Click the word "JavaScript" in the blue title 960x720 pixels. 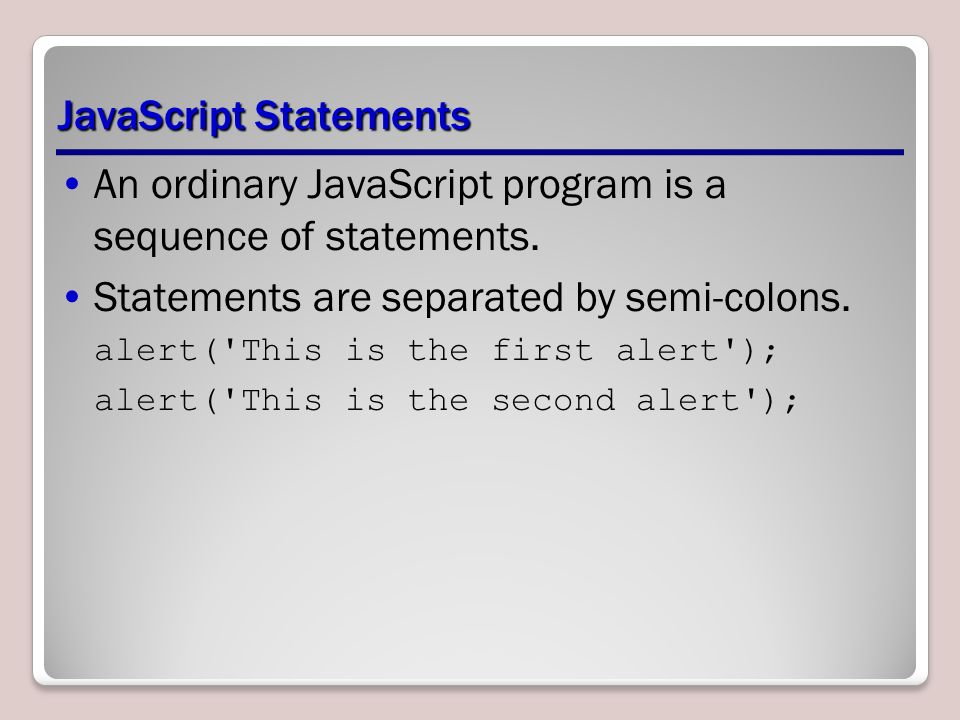pos(152,116)
